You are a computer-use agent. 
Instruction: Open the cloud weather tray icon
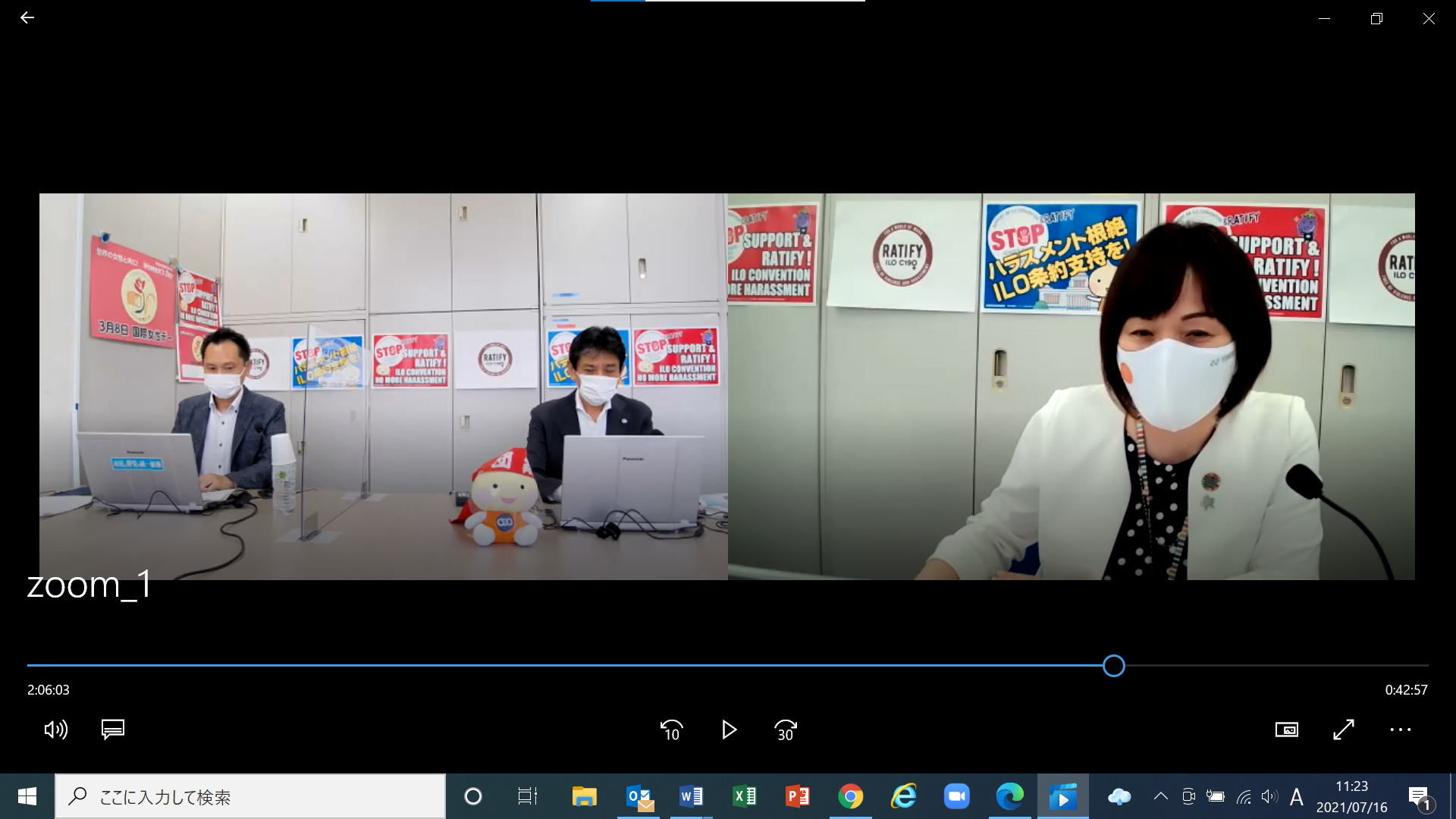(1119, 796)
